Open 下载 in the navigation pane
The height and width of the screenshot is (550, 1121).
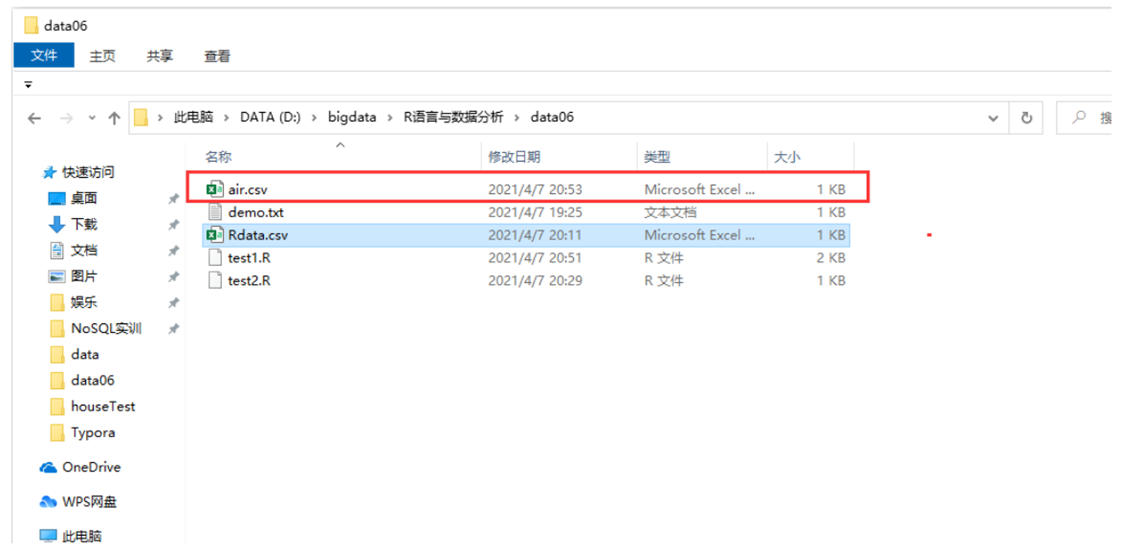(84, 225)
